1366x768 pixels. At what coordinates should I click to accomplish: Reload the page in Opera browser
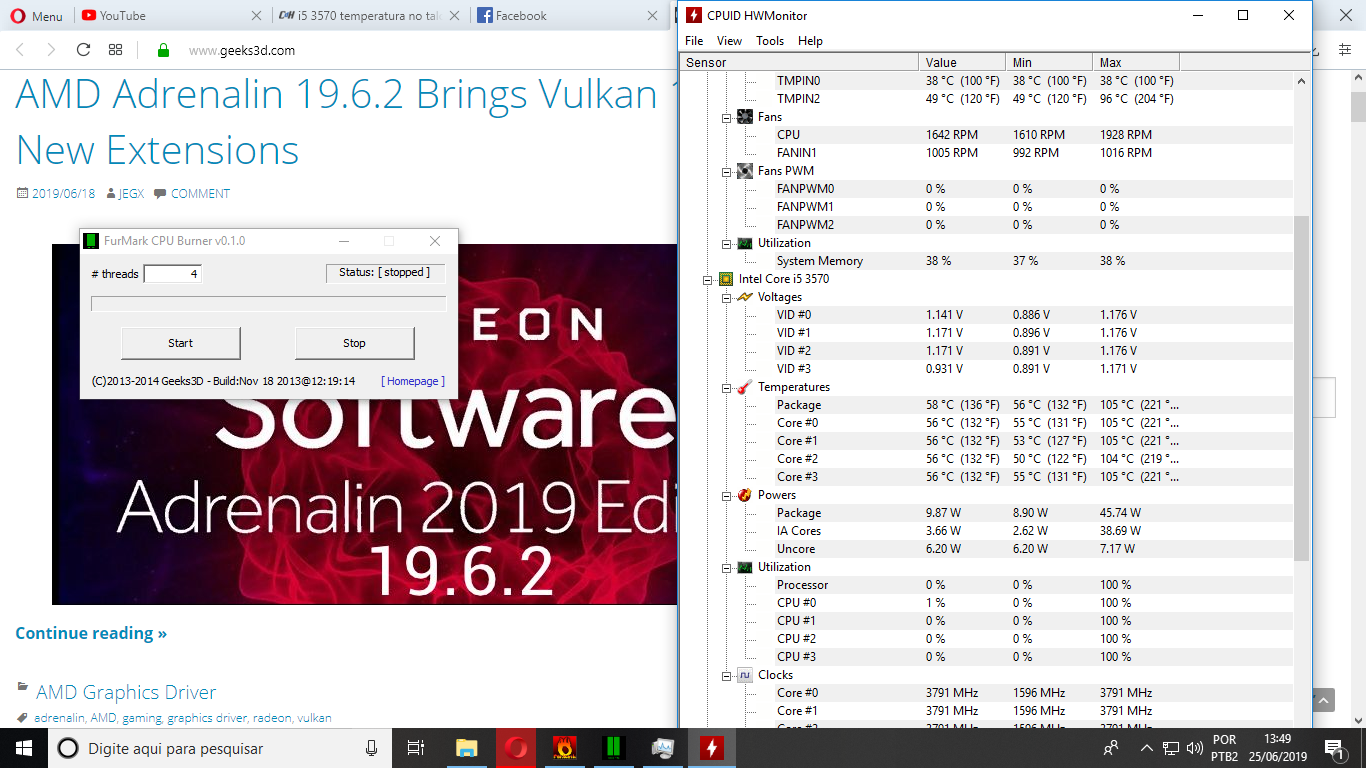[83, 50]
